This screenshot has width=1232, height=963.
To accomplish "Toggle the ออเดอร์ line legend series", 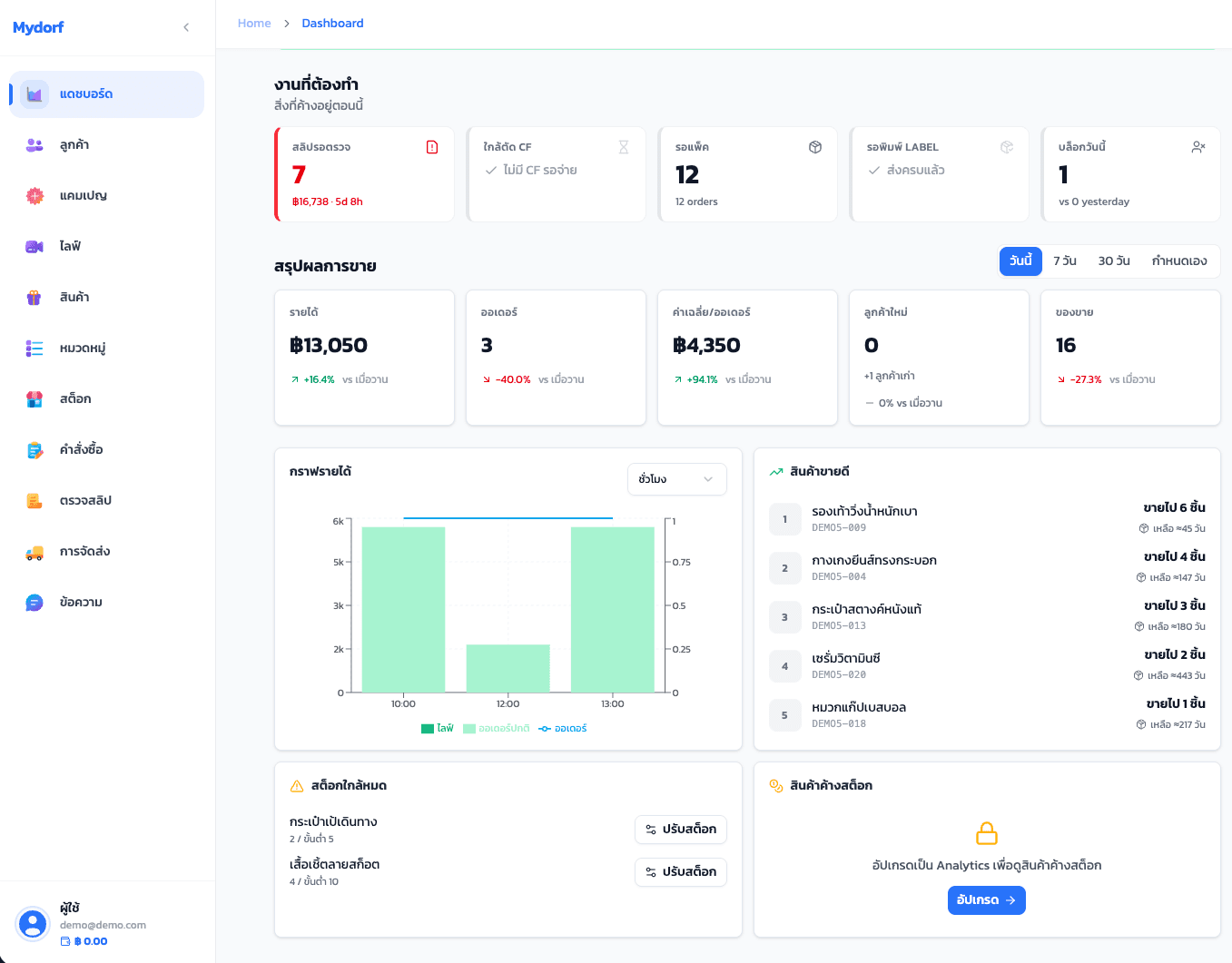I will (x=562, y=729).
